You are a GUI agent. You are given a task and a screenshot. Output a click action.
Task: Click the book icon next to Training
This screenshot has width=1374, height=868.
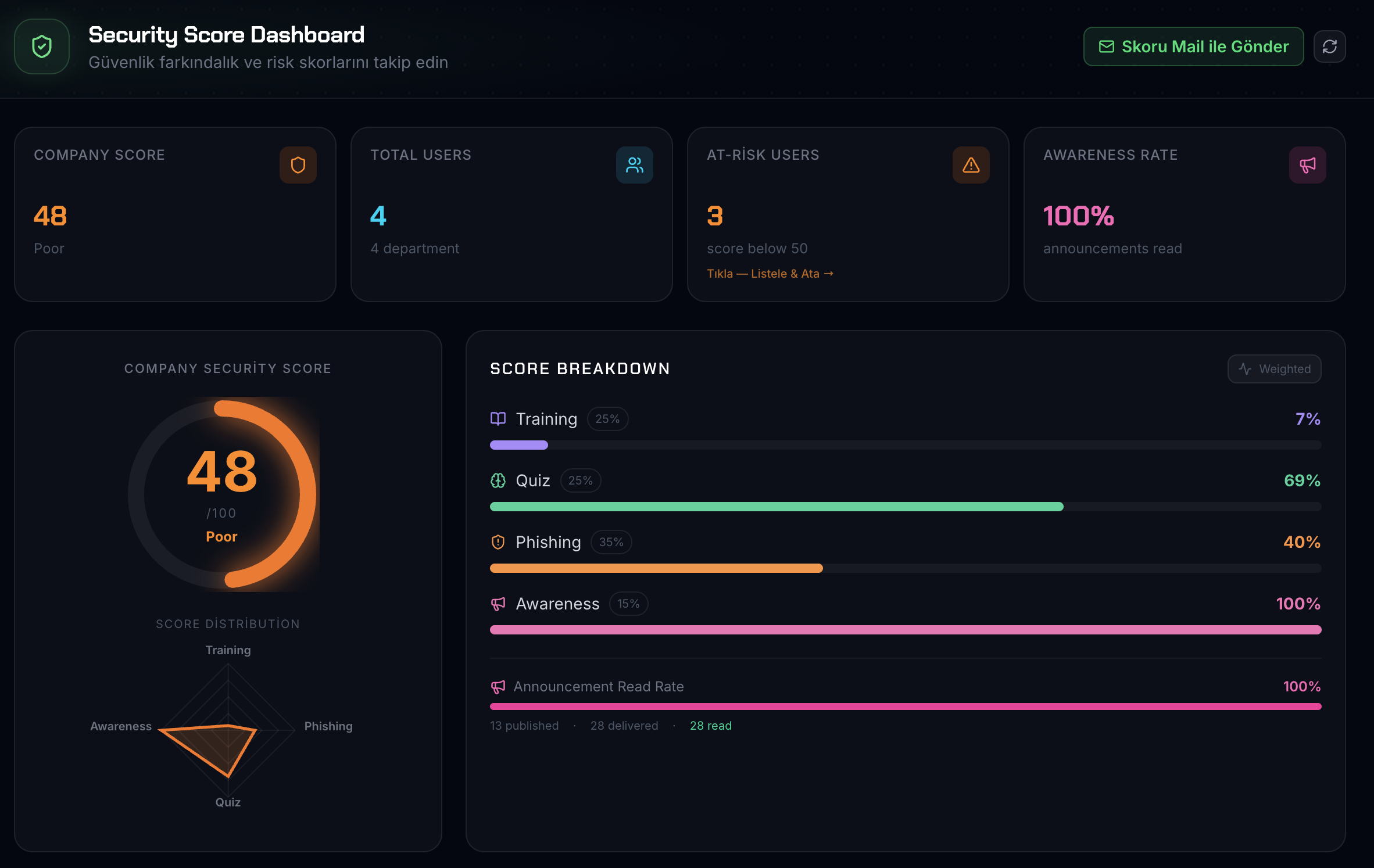click(x=498, y=419)
